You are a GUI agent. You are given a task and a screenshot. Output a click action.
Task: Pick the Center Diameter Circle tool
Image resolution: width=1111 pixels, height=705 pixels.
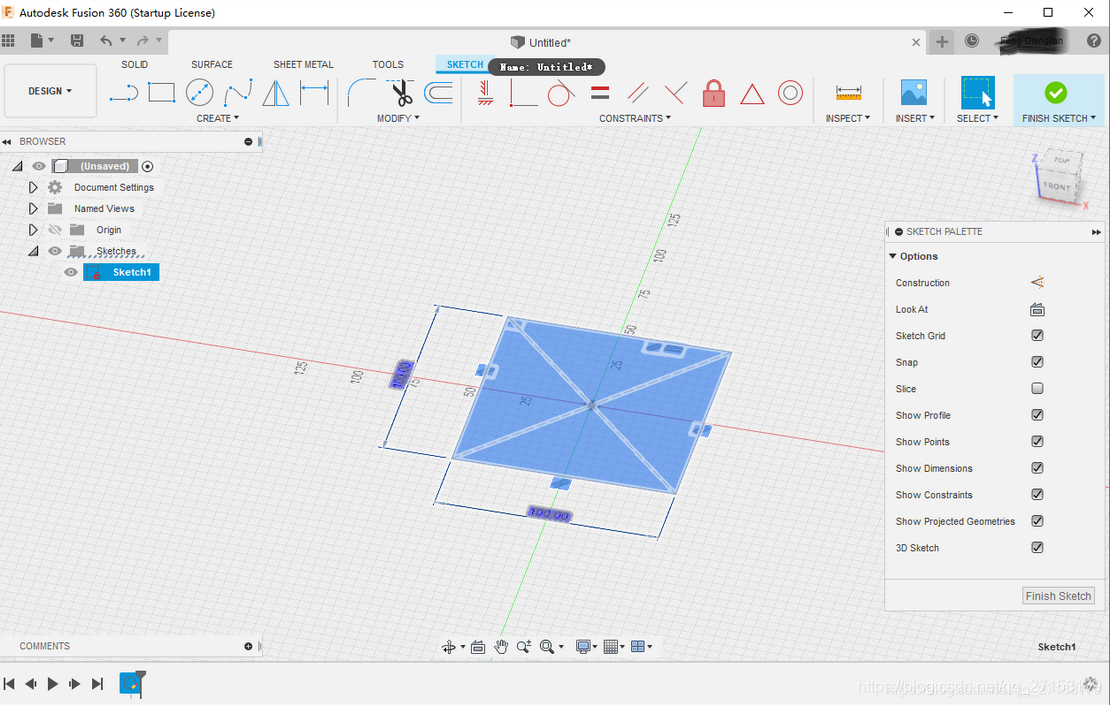(200, 93)
